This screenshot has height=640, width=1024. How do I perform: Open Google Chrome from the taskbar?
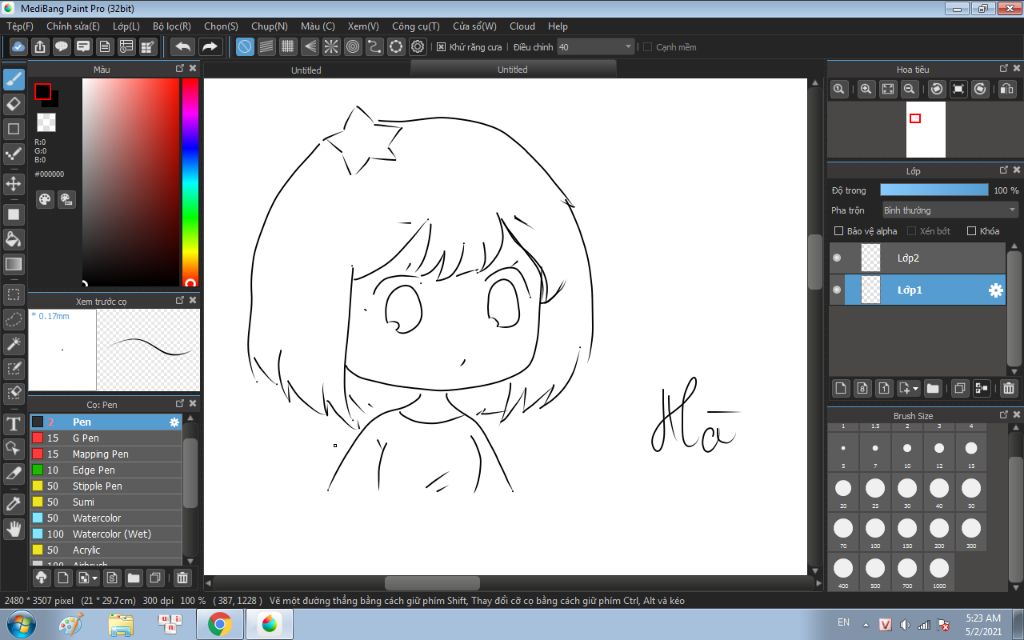click(219, 624)
